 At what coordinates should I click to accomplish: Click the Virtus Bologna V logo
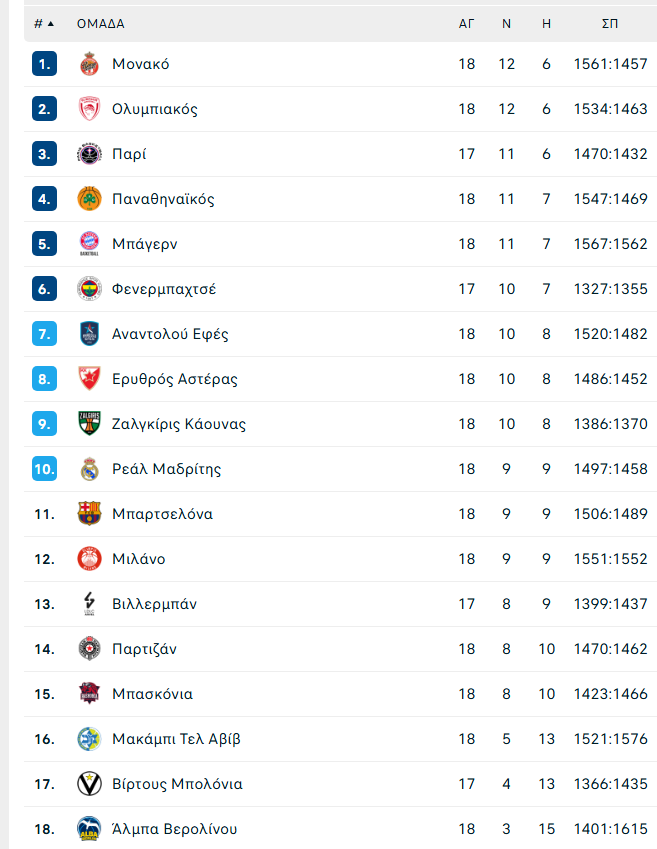89,783
